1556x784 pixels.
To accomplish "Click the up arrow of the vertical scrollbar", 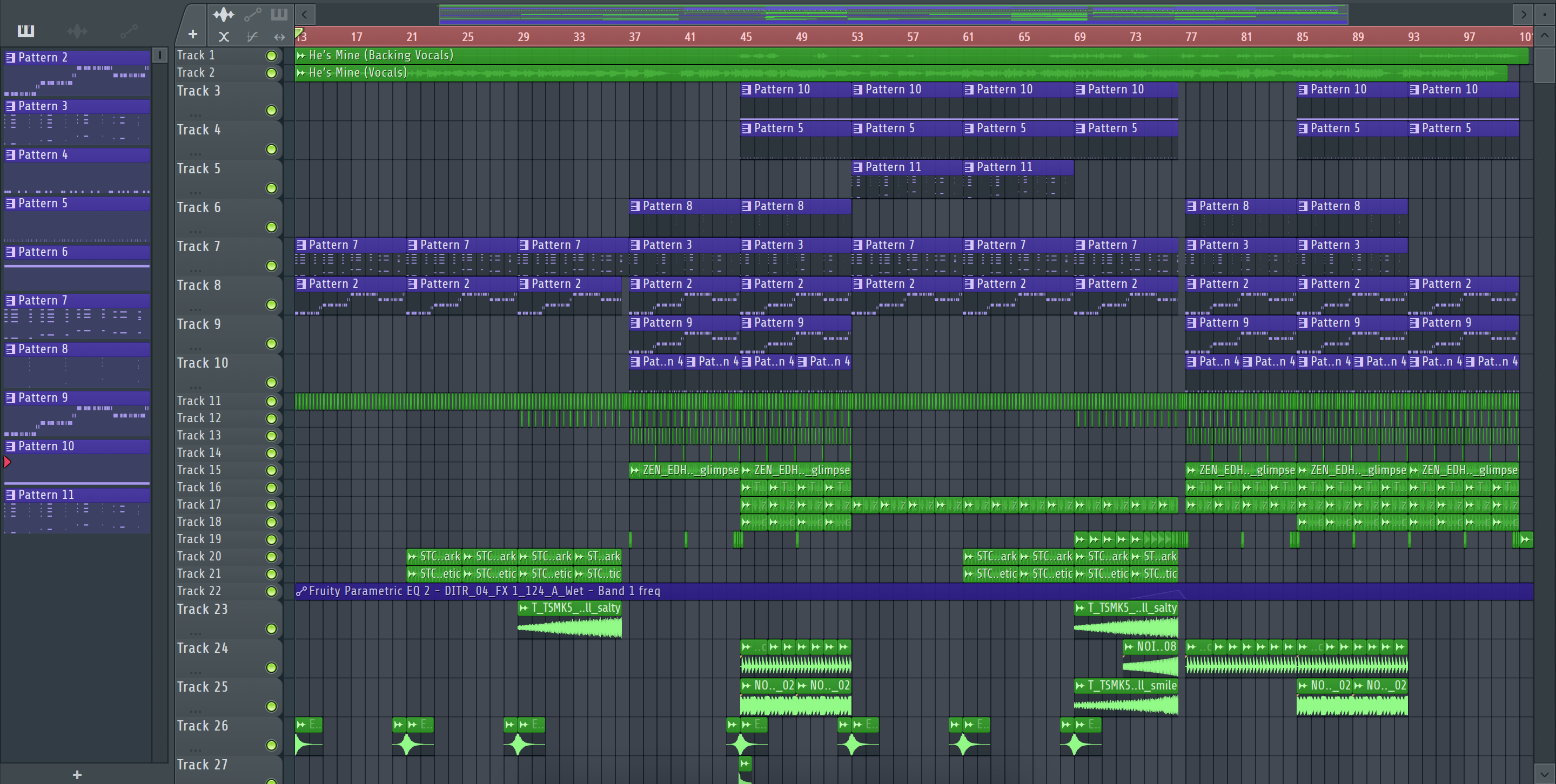I will (x=1545, y=36).
